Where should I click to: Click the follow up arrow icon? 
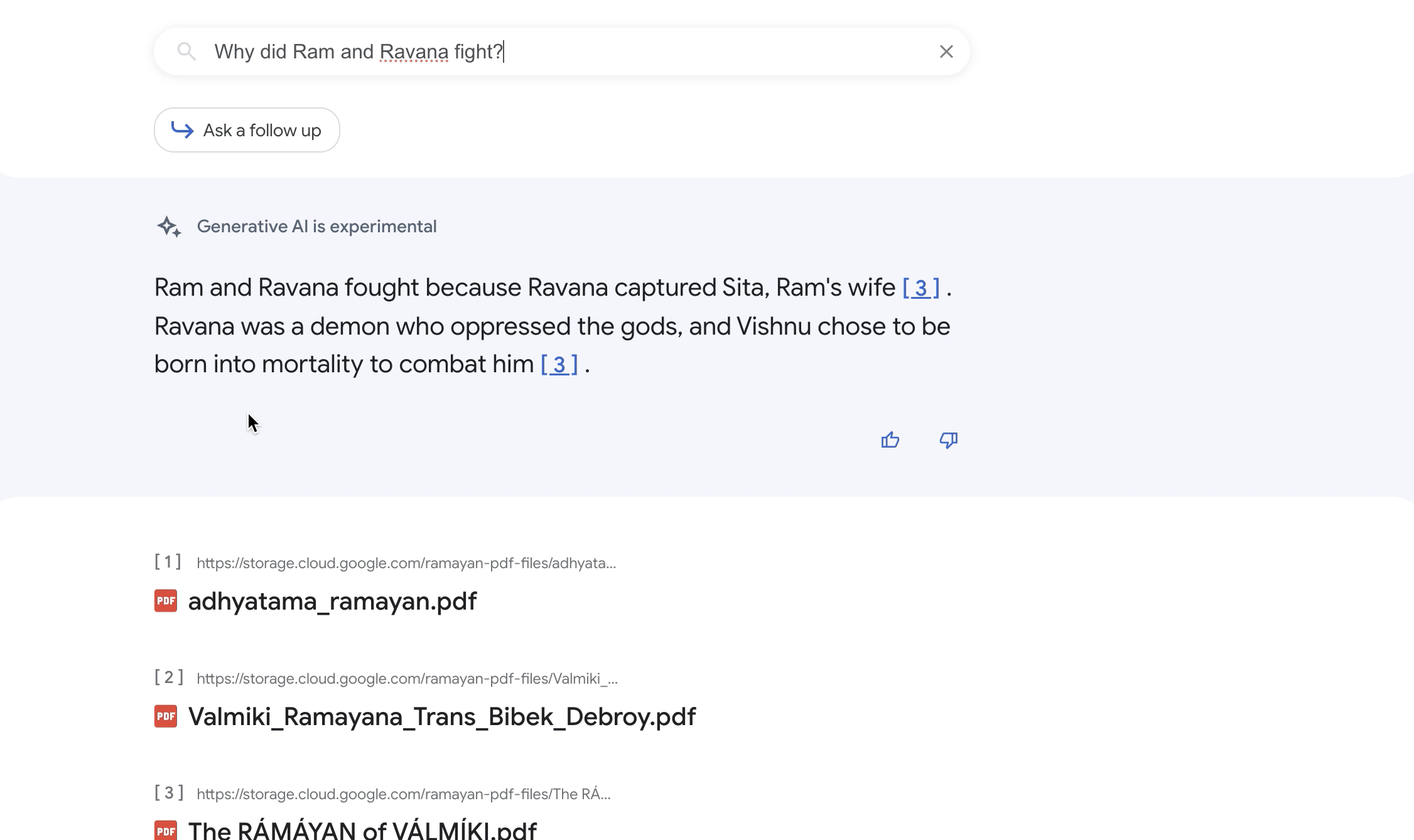coord(183,130)
